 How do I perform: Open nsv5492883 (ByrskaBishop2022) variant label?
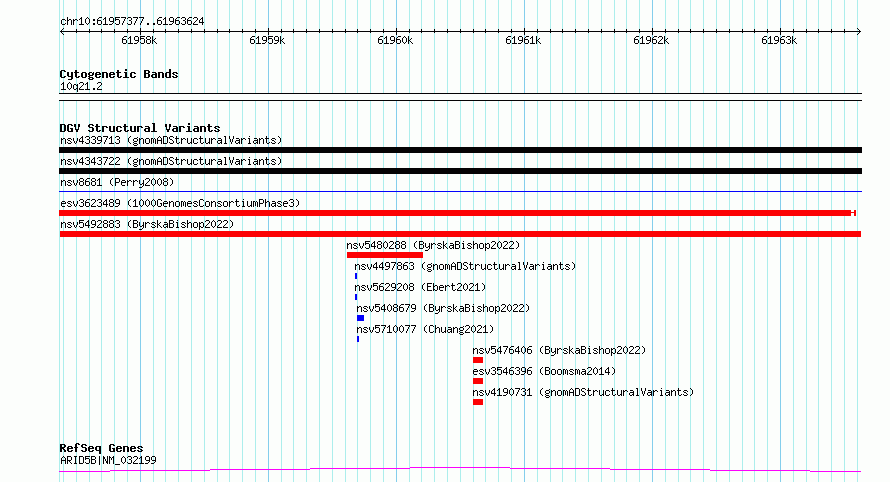[147, 224]
